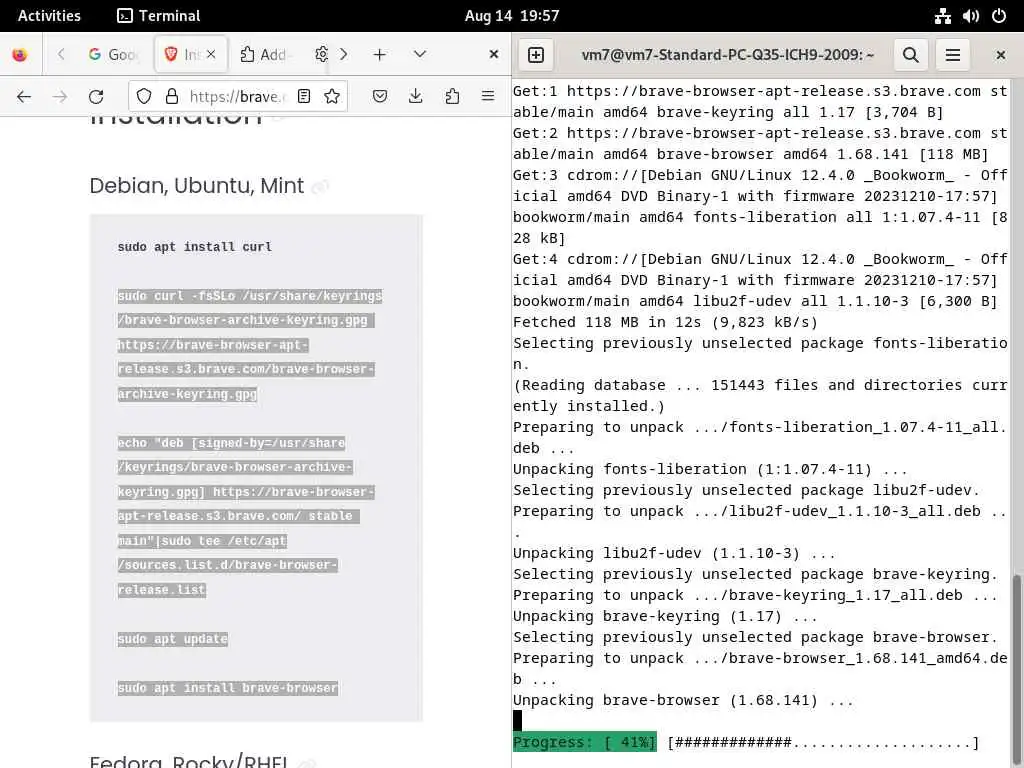Open the terminal hamburger menu
Screen dimensions: 1024x768
point(953,55)
